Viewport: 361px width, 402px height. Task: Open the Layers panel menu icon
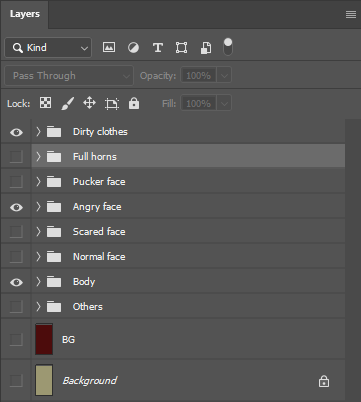351,14
